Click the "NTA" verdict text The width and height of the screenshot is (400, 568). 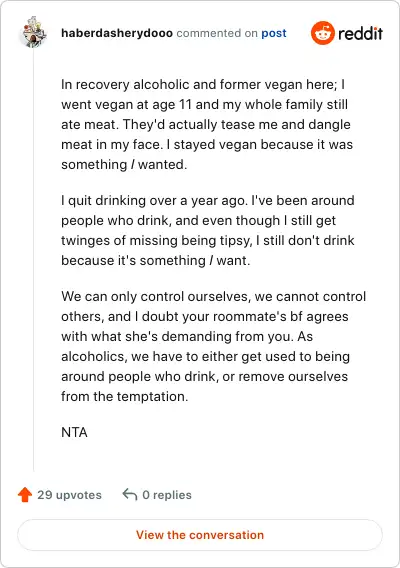(74, 432)
